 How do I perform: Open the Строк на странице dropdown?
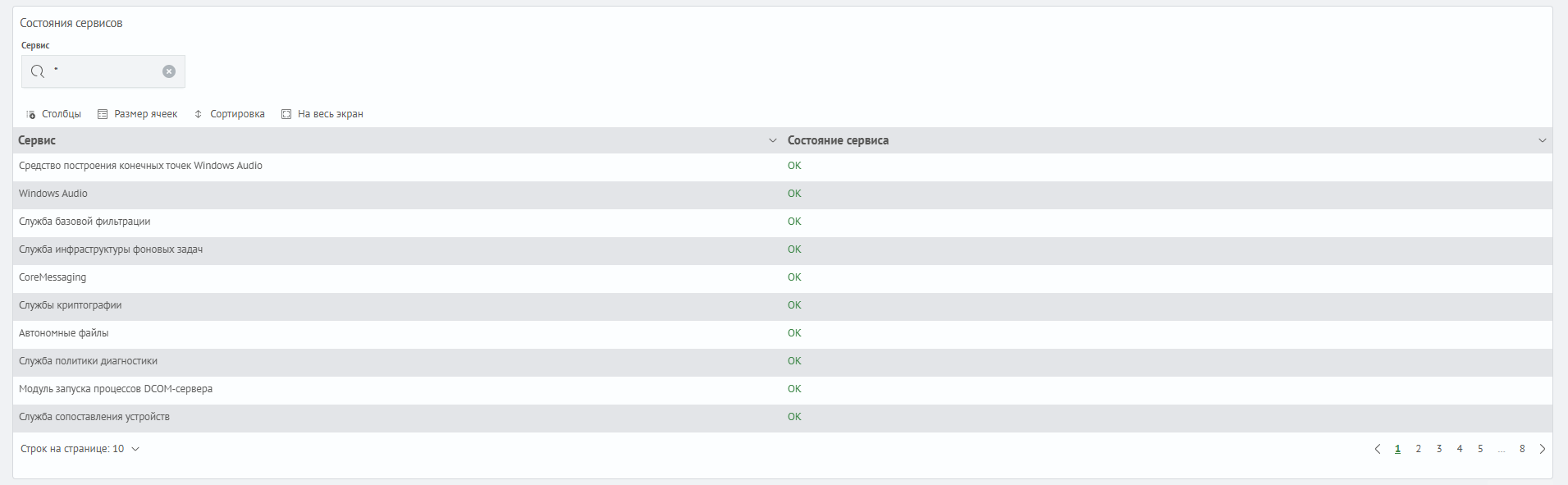click(80, 449)
